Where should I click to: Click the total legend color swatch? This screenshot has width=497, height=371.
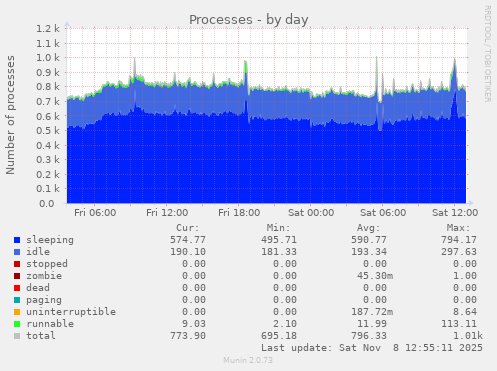point(17,336)
